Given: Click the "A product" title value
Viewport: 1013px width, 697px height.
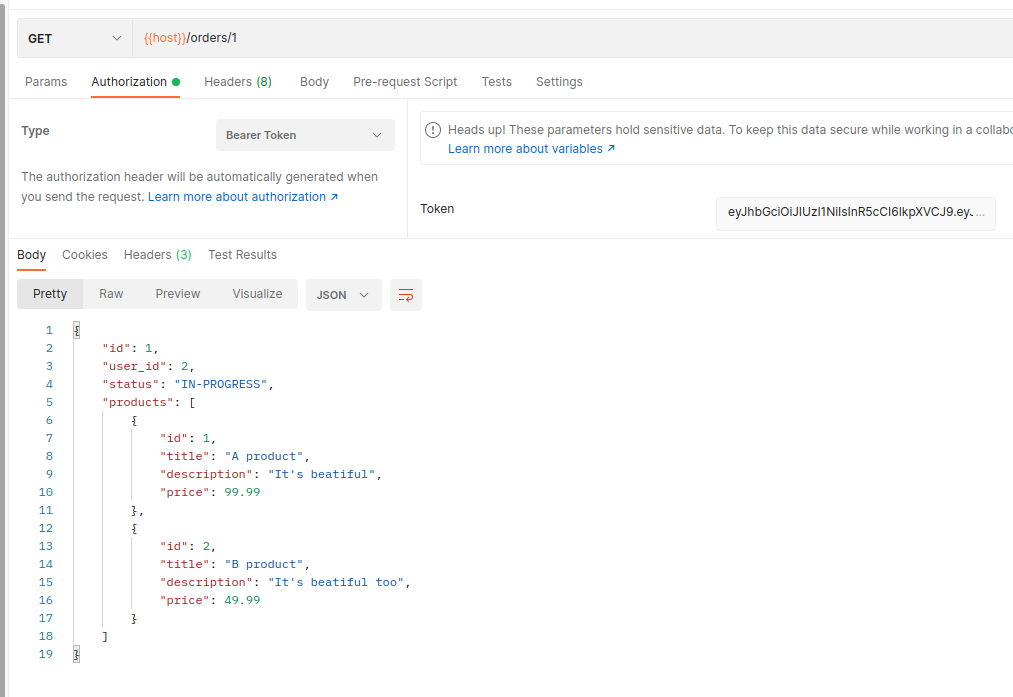Looking at the screenshot, I should click(264, 457).
